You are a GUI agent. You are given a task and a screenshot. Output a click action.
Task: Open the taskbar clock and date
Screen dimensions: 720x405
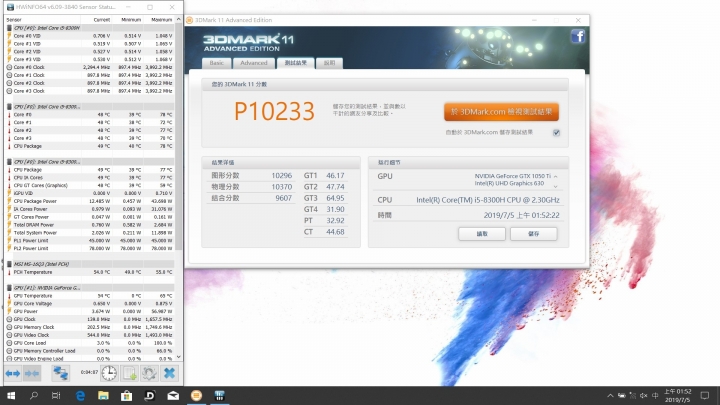tap(678, 395)
